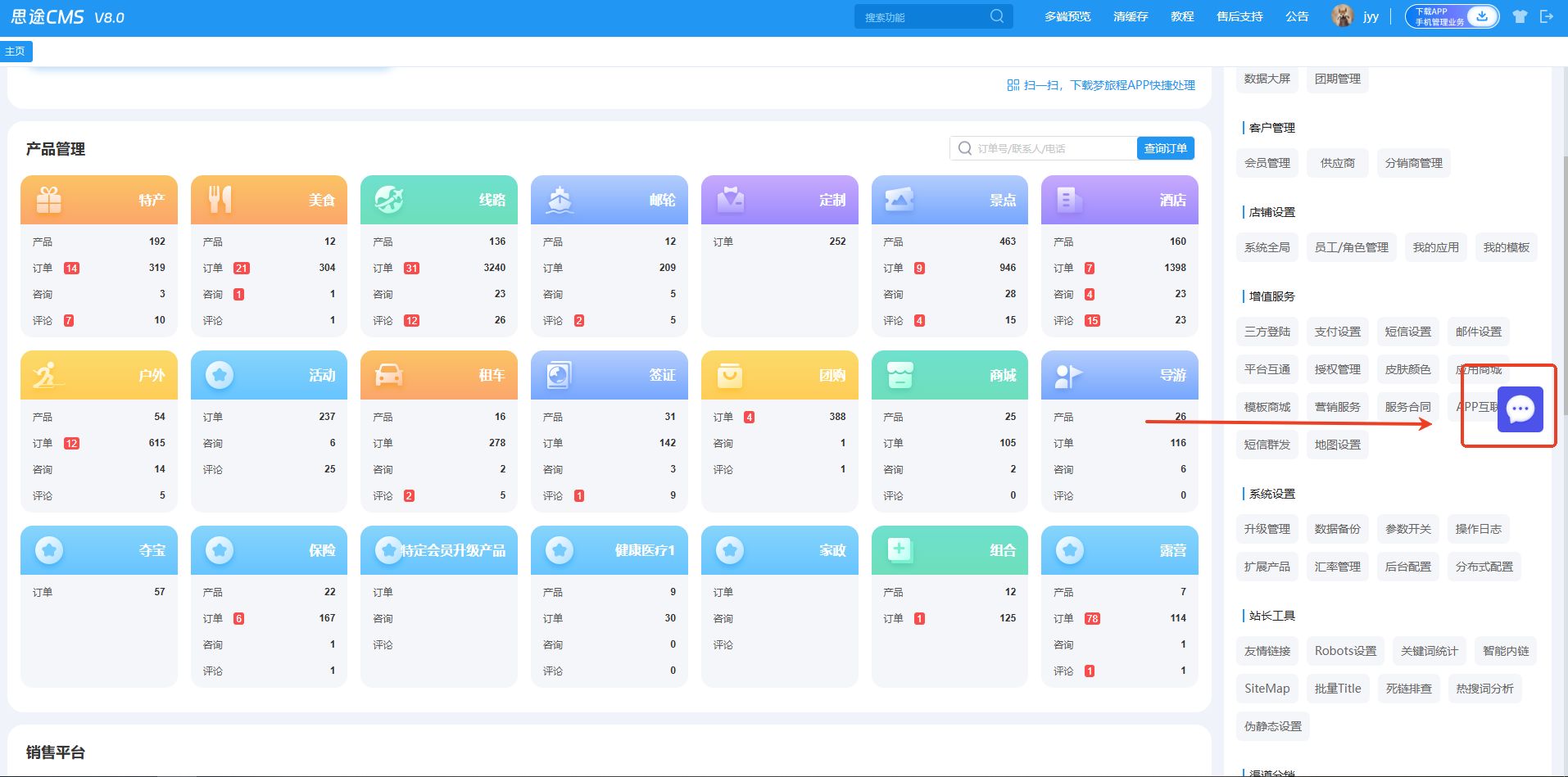This screenshot has width=1568, height=777.
Task: Switch to the 主页 tab
Action: [x=16, y=52]
